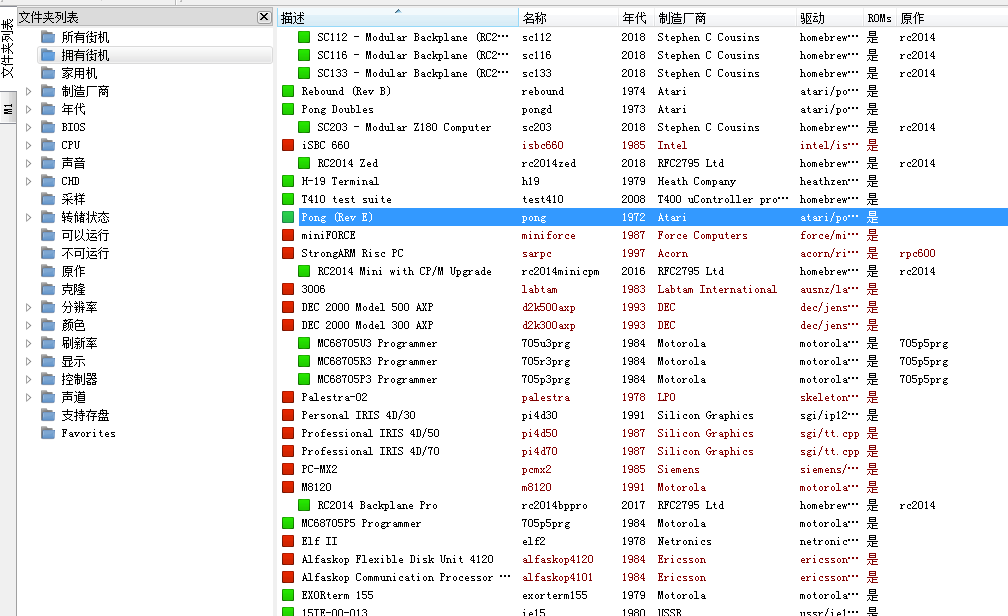Switch to the M1 vertical tab
This screenshot has height=616, width=1008.
8,108
